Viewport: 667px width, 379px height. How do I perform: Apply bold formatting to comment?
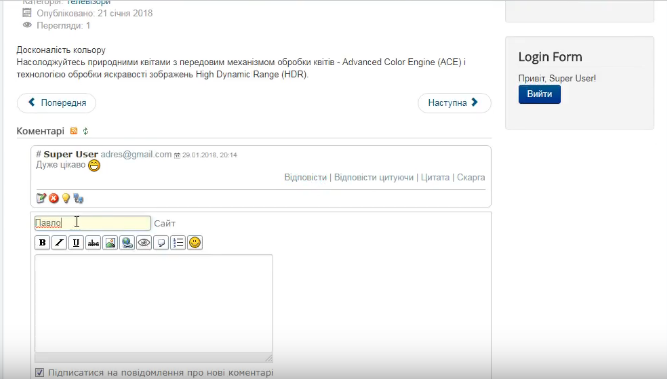[42, 242]
